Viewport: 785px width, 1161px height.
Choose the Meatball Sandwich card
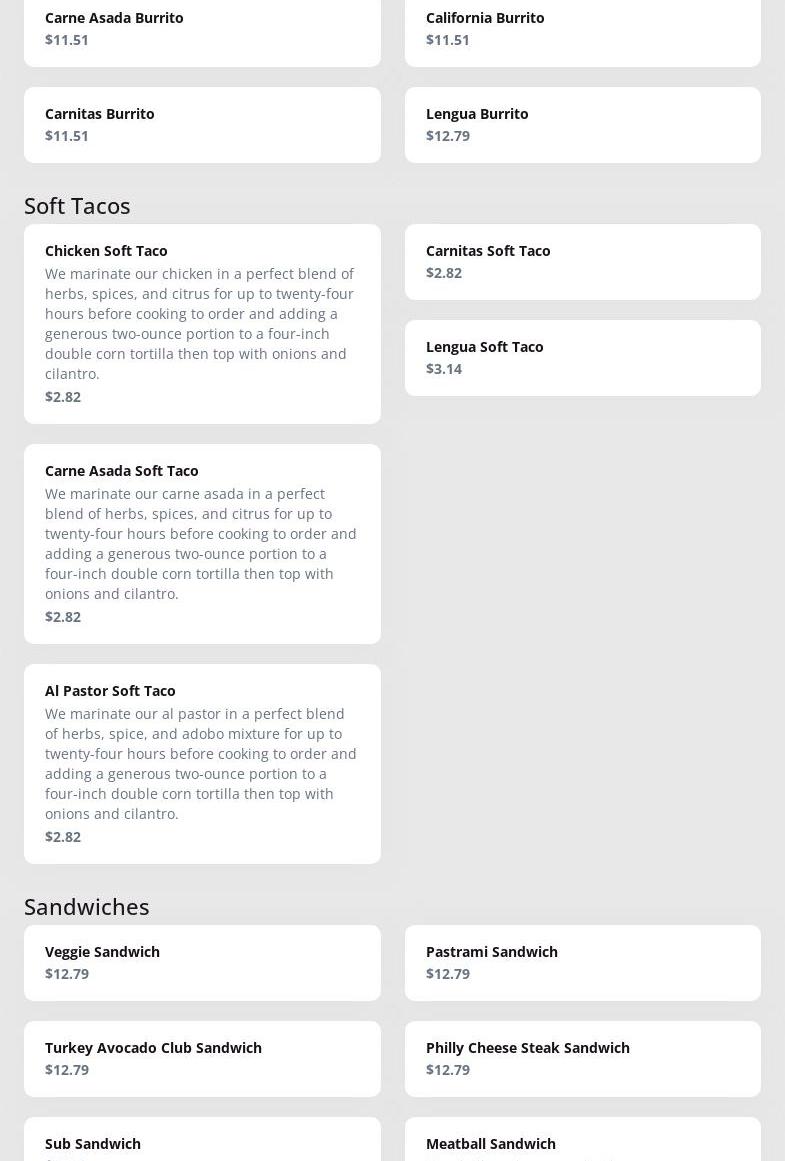(x=583, y=1139)
